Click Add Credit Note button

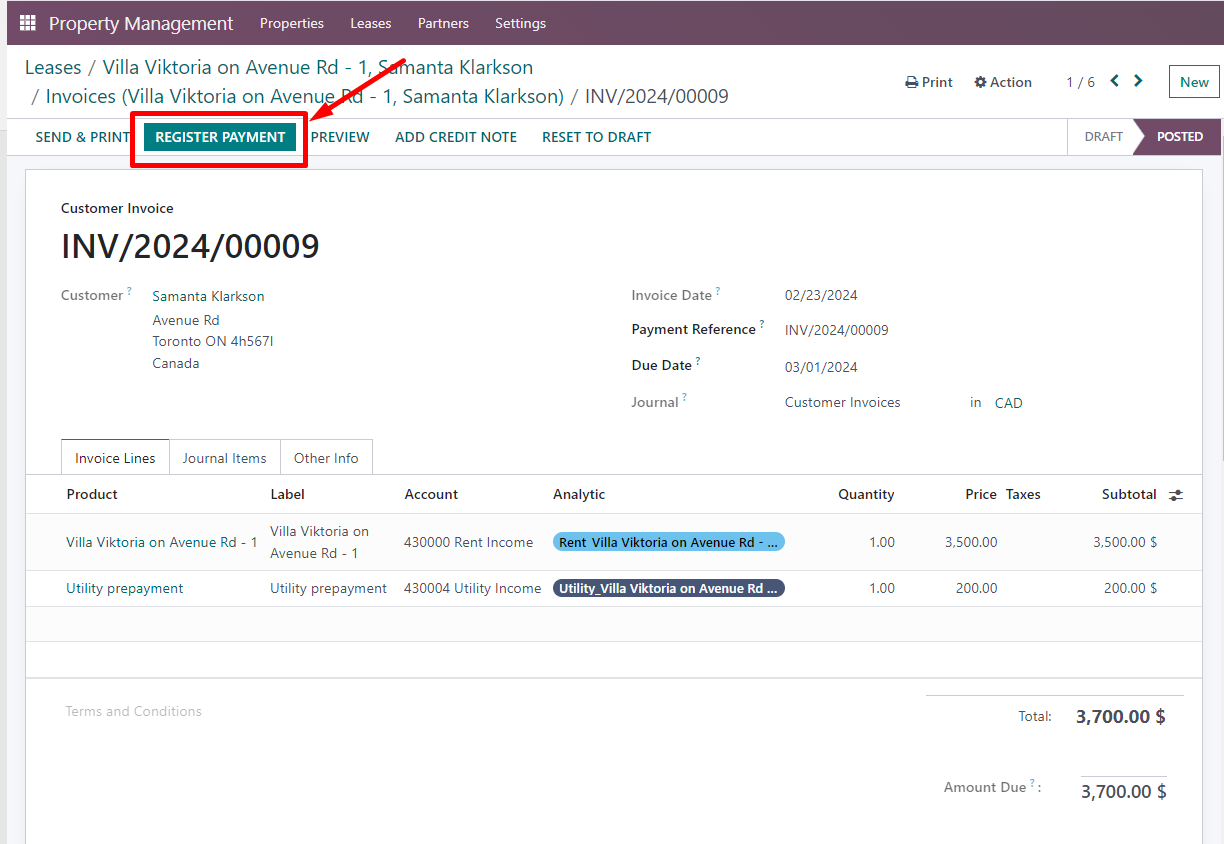(456, 137)
